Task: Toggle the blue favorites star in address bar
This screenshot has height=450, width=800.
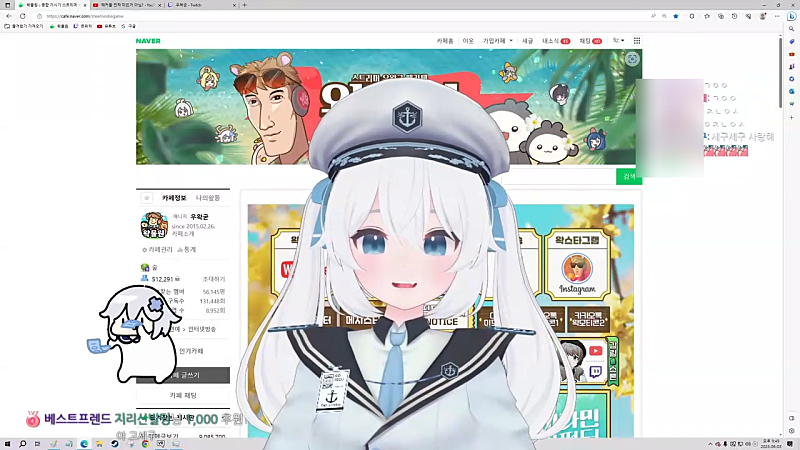Action: [676, 16]
